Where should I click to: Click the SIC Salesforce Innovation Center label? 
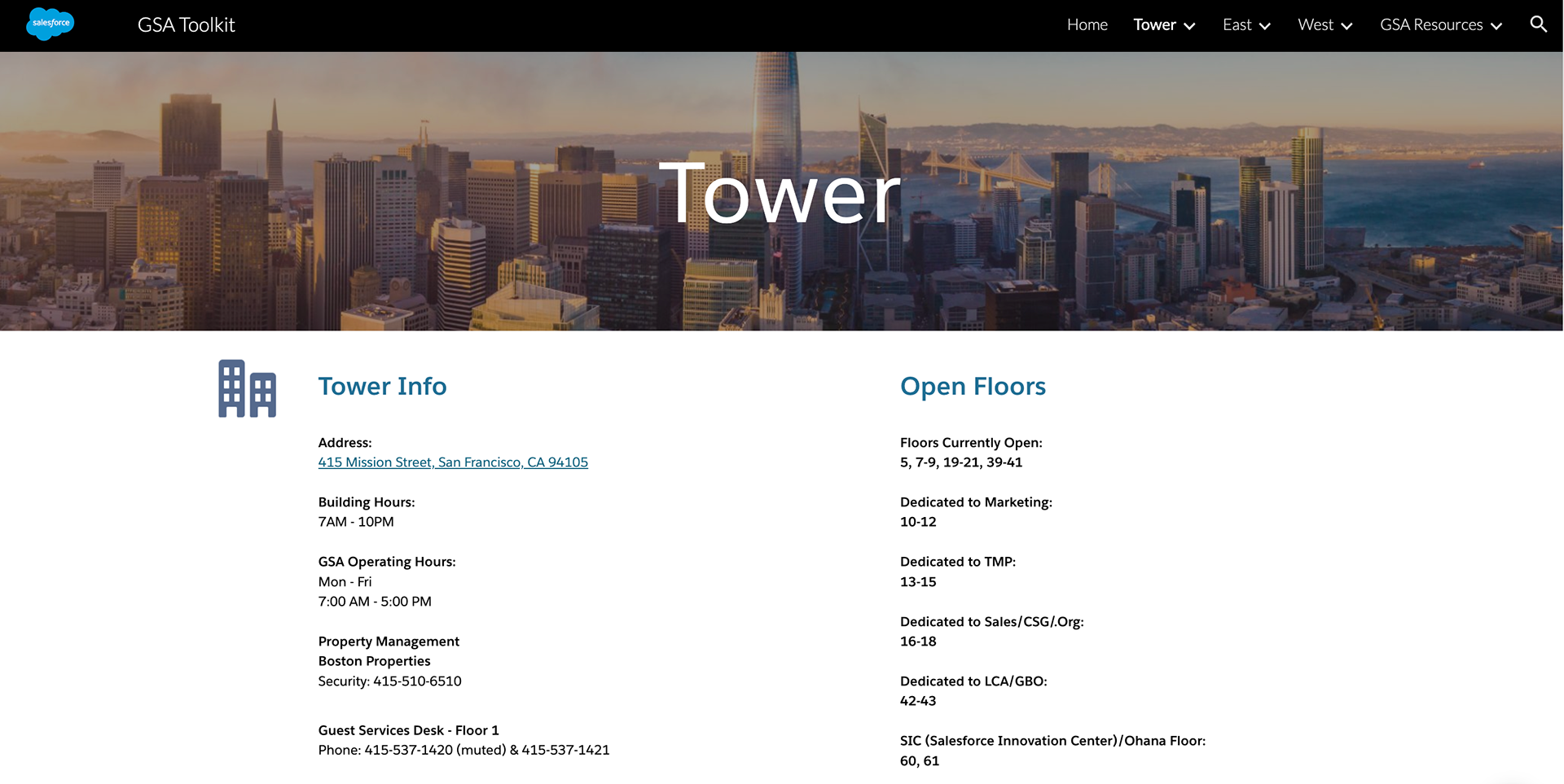click(1052, 741)
